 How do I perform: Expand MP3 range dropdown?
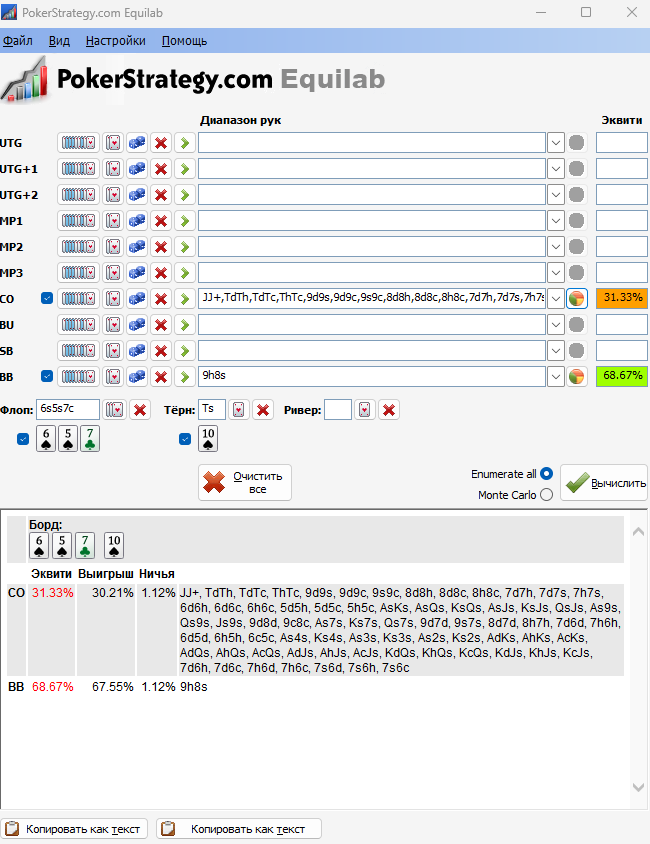coord(556,272)
